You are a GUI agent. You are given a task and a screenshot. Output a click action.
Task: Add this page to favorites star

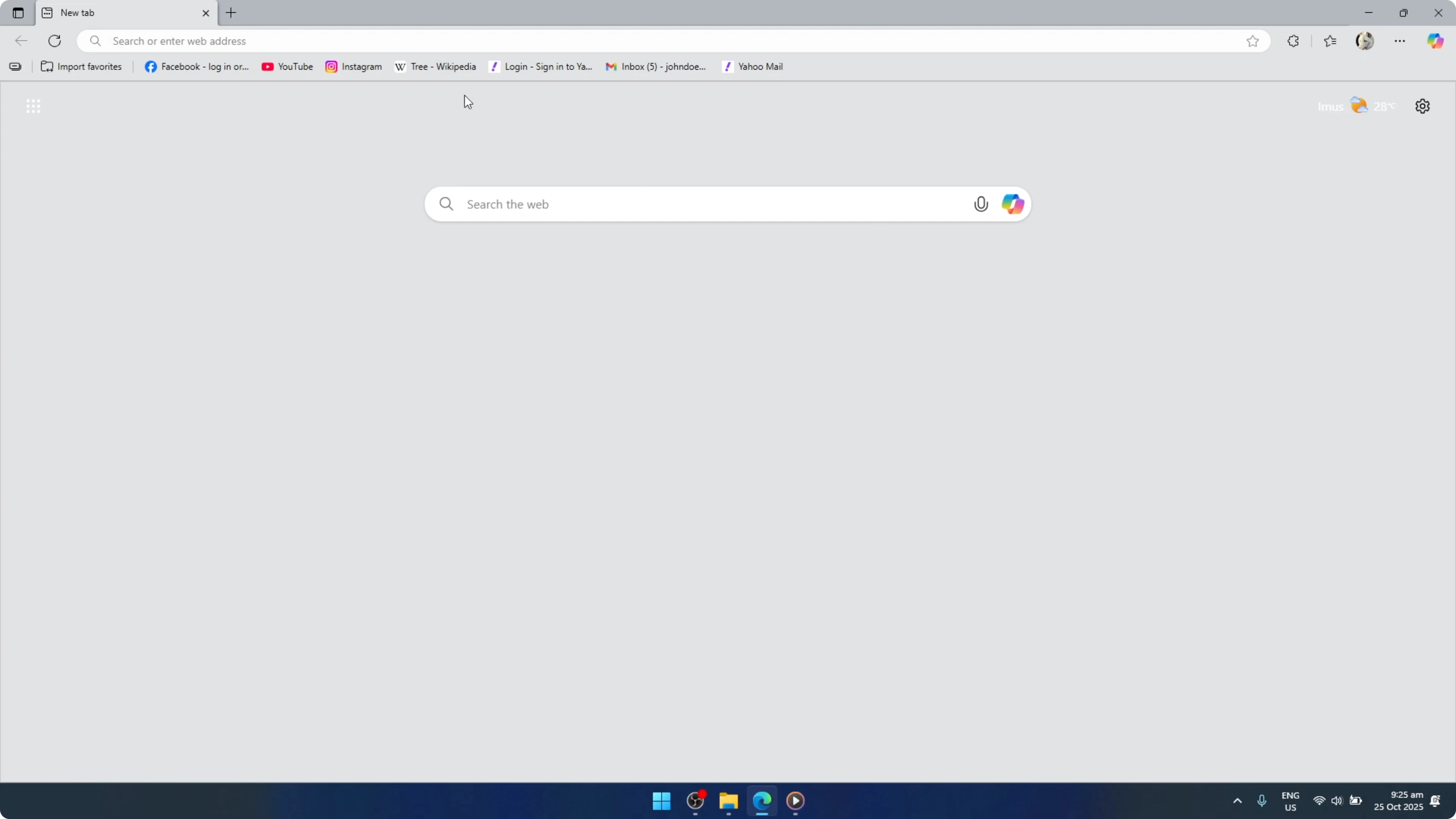[1253, 41]
